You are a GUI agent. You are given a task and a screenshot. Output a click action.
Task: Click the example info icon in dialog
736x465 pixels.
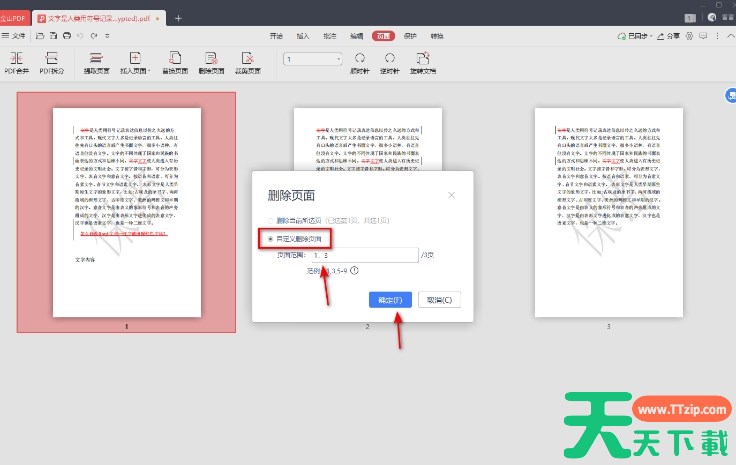click(x=354, y=271)
